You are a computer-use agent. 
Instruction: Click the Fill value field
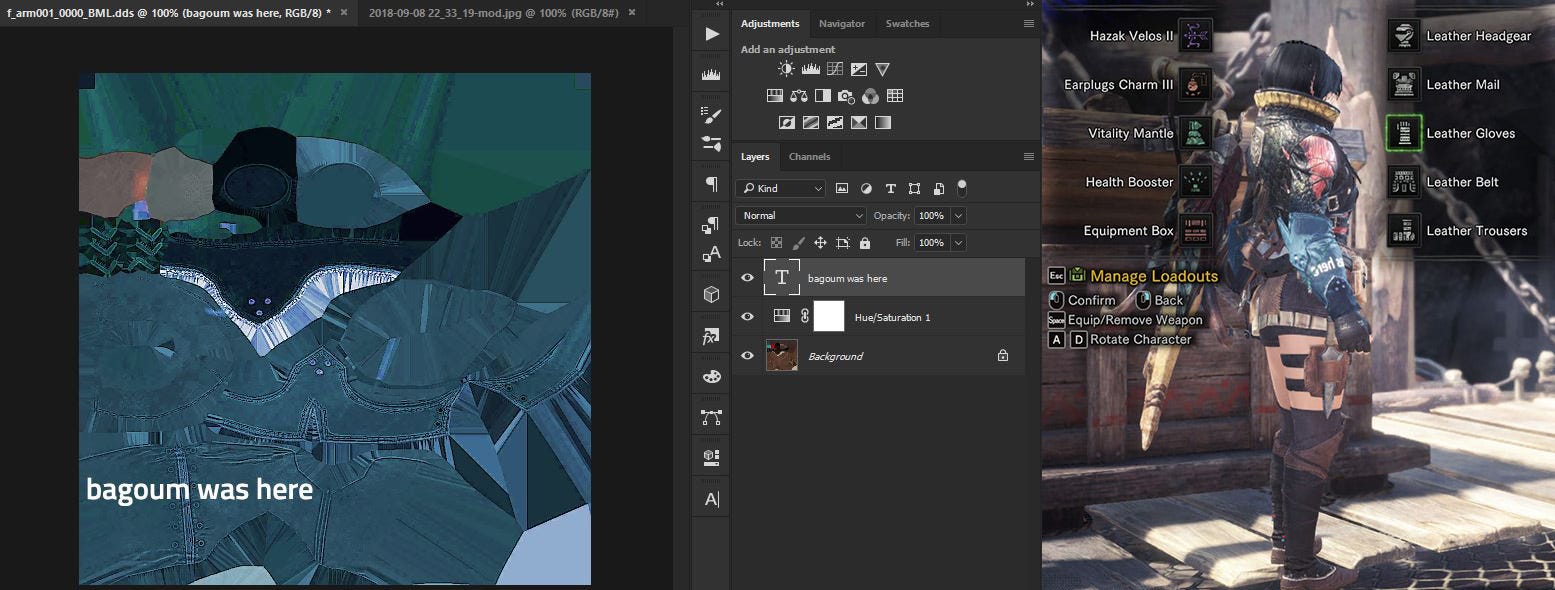tap(931, 242)
